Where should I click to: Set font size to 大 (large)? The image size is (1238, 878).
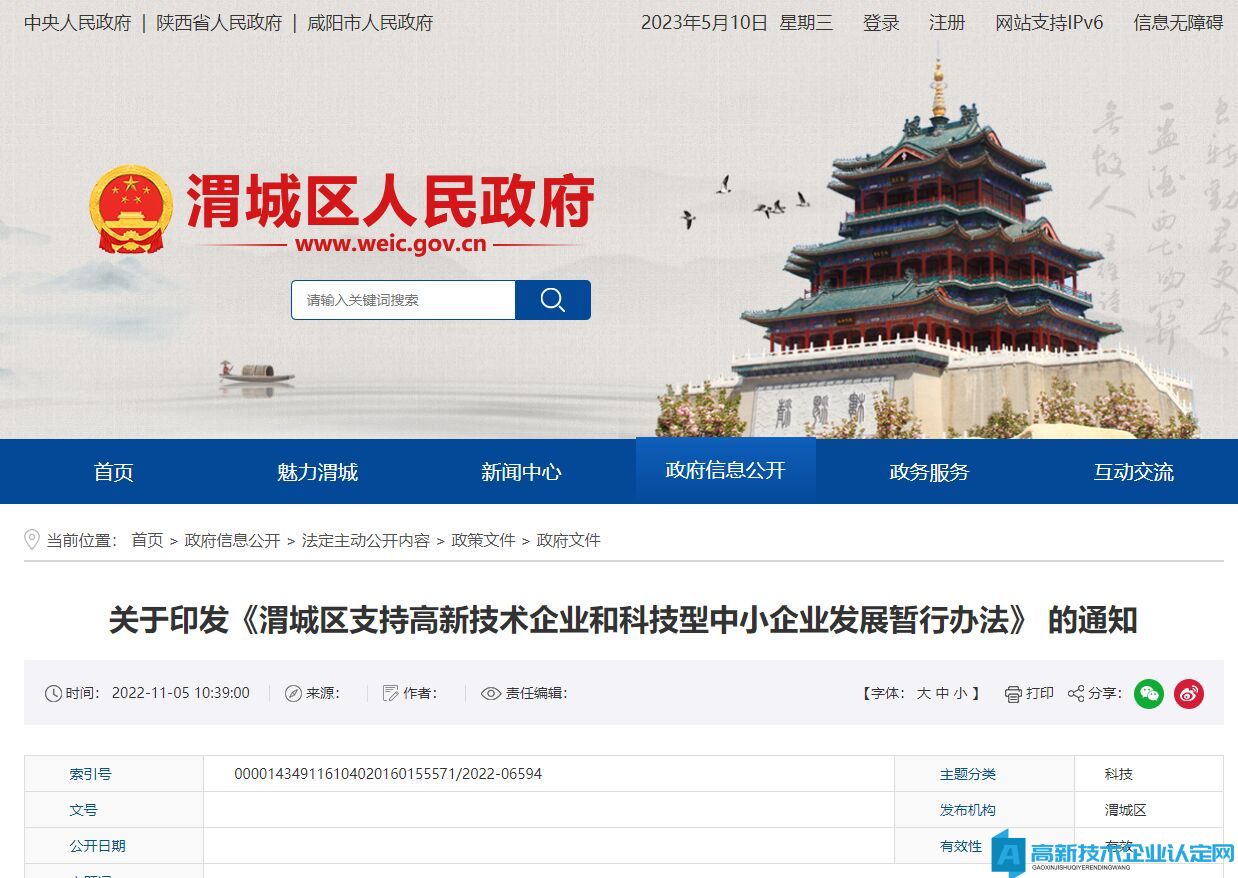[923, 693]
